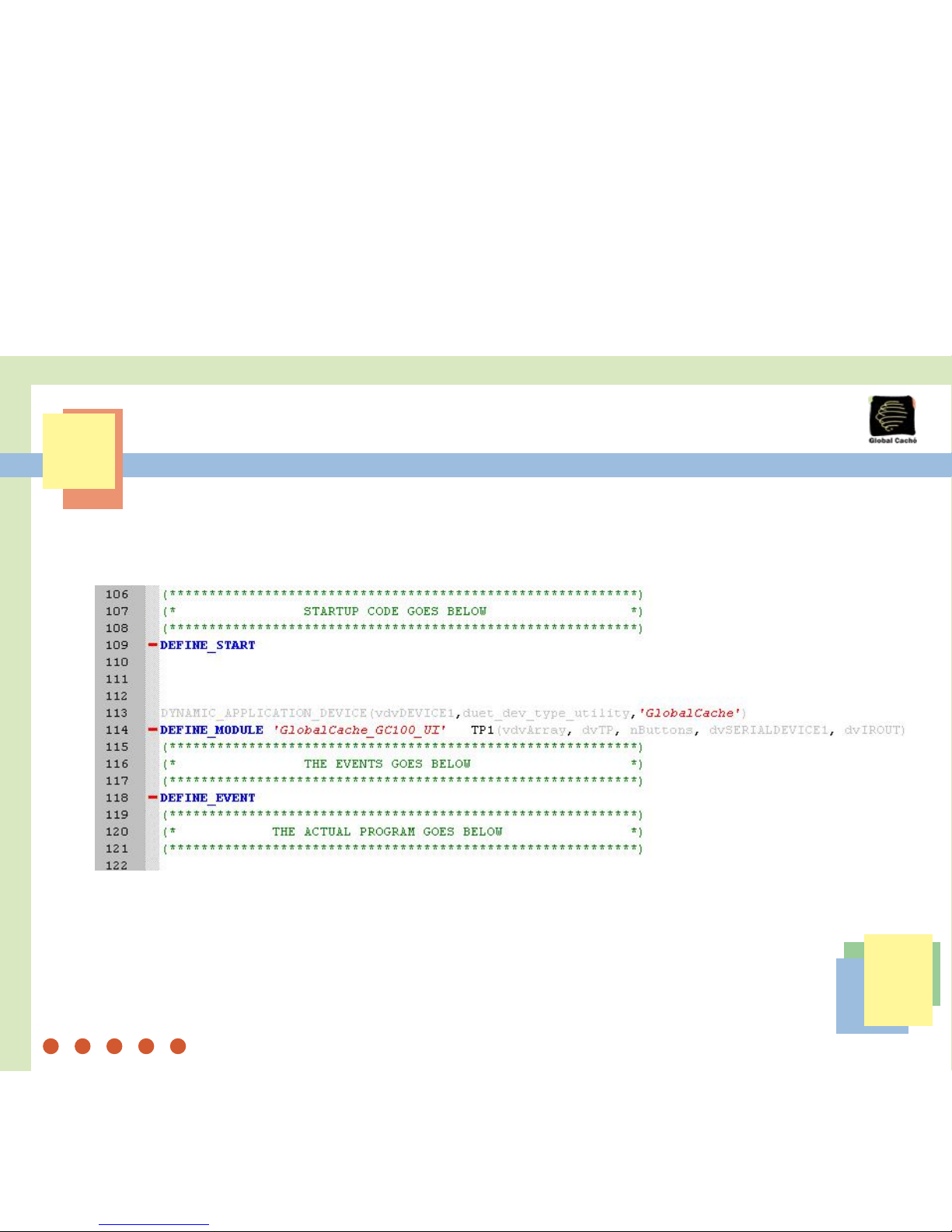Collapse the DEFINE_EVENT code block
Screen dimensions: 952x1232
152,797
